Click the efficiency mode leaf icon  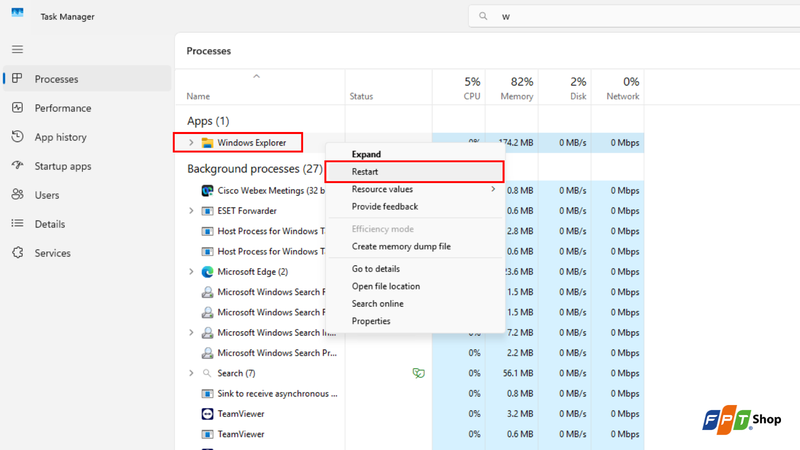[x=418, y=373]
